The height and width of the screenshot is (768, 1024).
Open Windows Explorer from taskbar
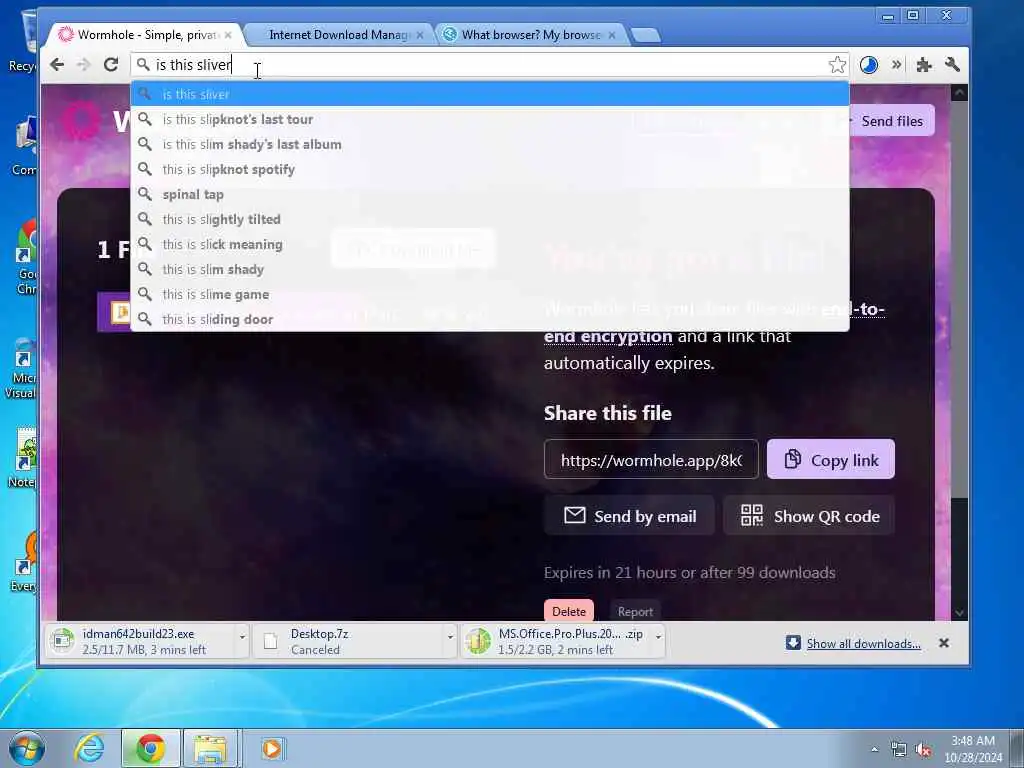pyautogui.click(x=210, y=748)
